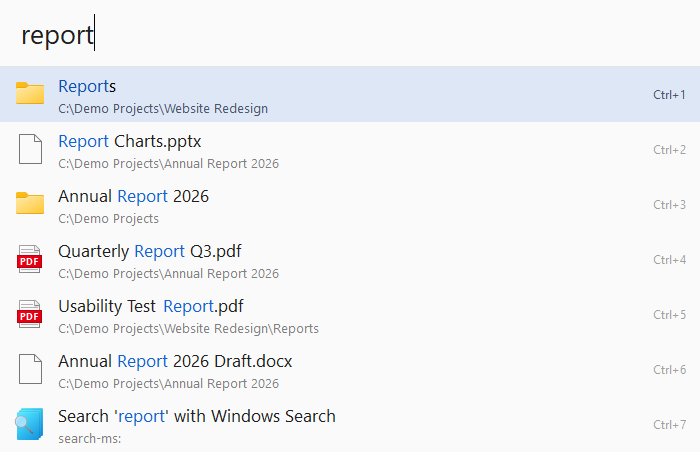Open Report Charts.pptx result

point(350,149)
